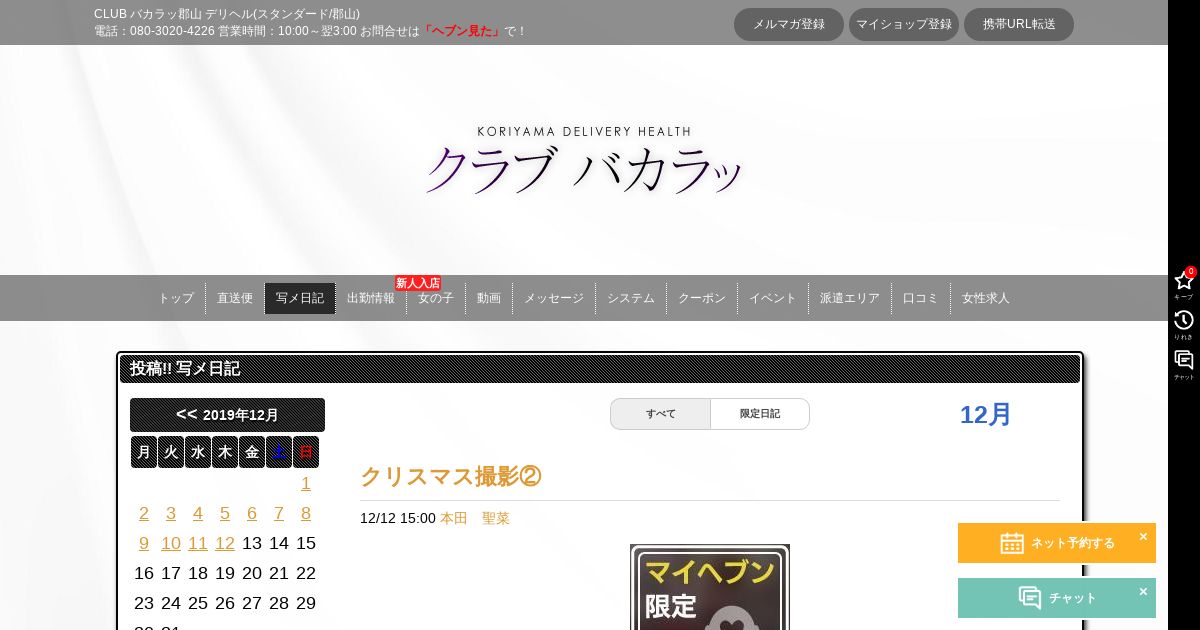Click calendar date 13
This screenshot has height=630, width=1200.
point(252,543)
